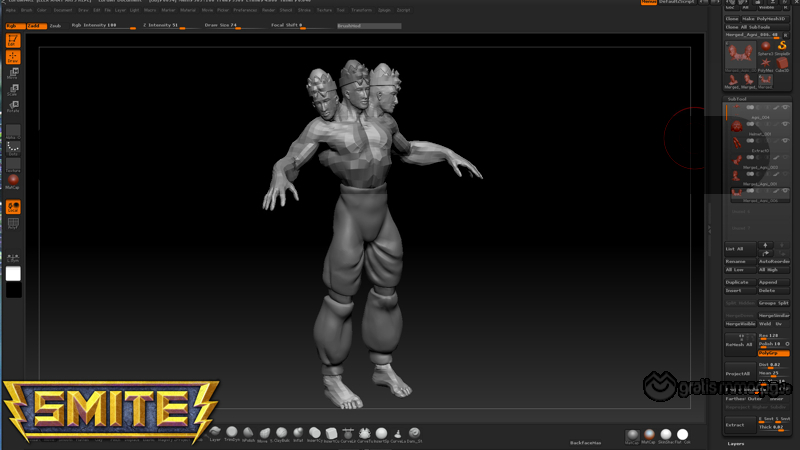Activate the Edit mode button
This screenshot has height=450, width=800.
(13, 40)
